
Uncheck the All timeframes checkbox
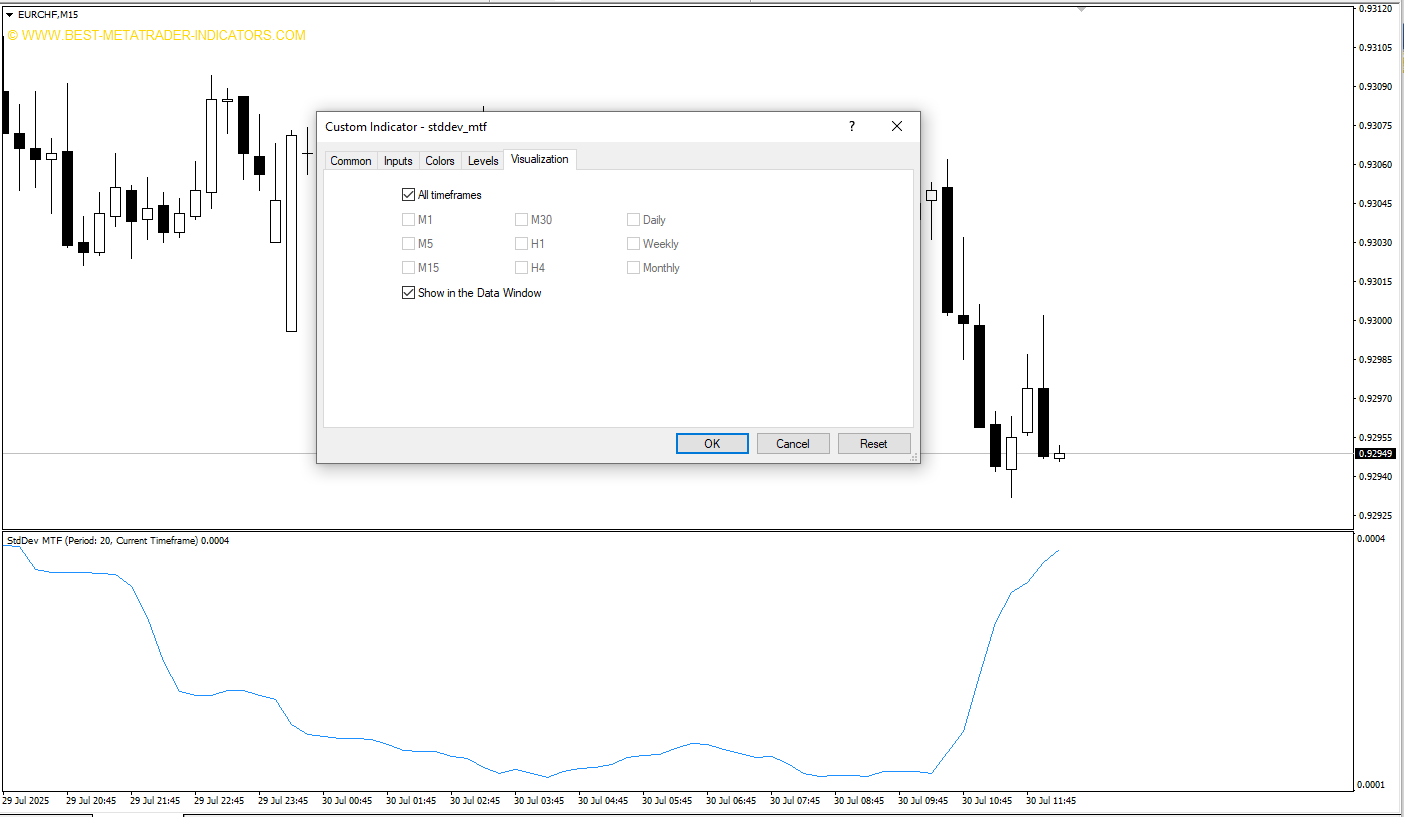[x=408, y=195]
